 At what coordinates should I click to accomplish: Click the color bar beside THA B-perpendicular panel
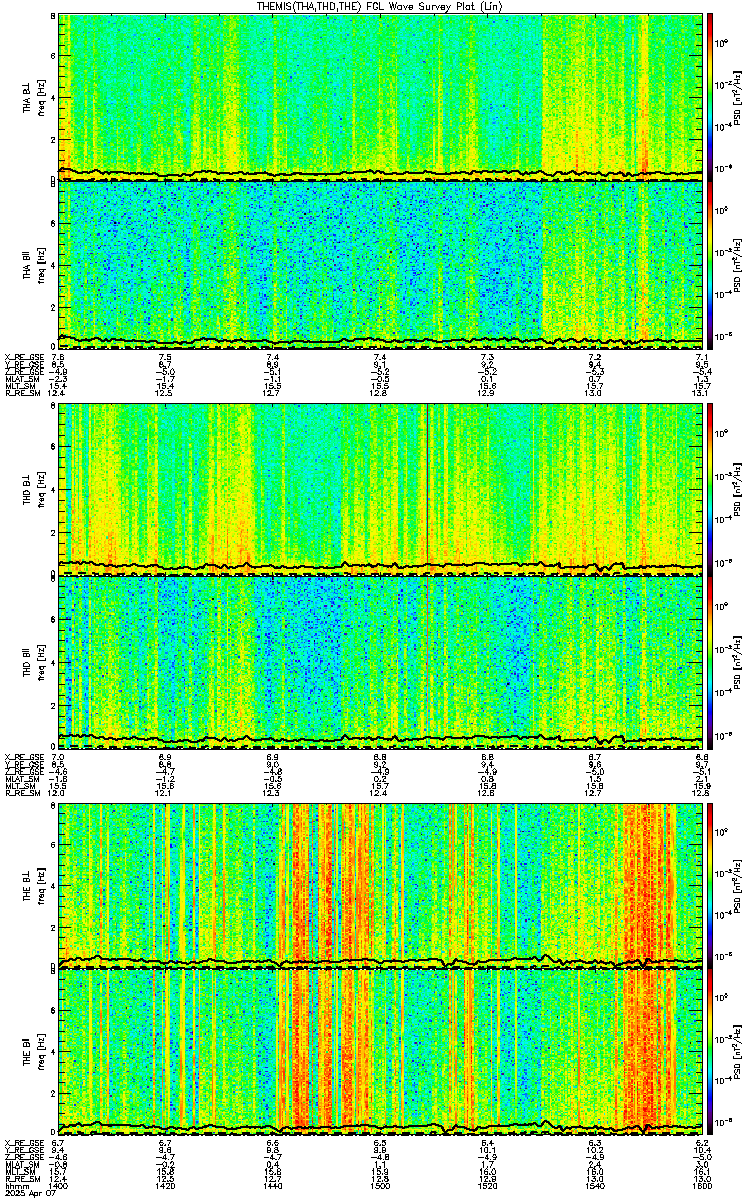(711, 97)
